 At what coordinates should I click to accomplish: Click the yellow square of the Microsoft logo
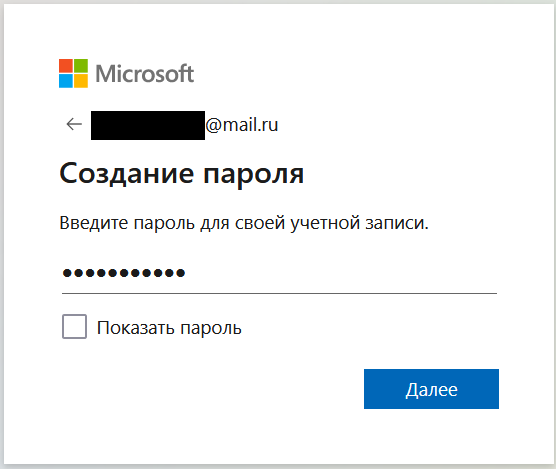pos(81,81)
